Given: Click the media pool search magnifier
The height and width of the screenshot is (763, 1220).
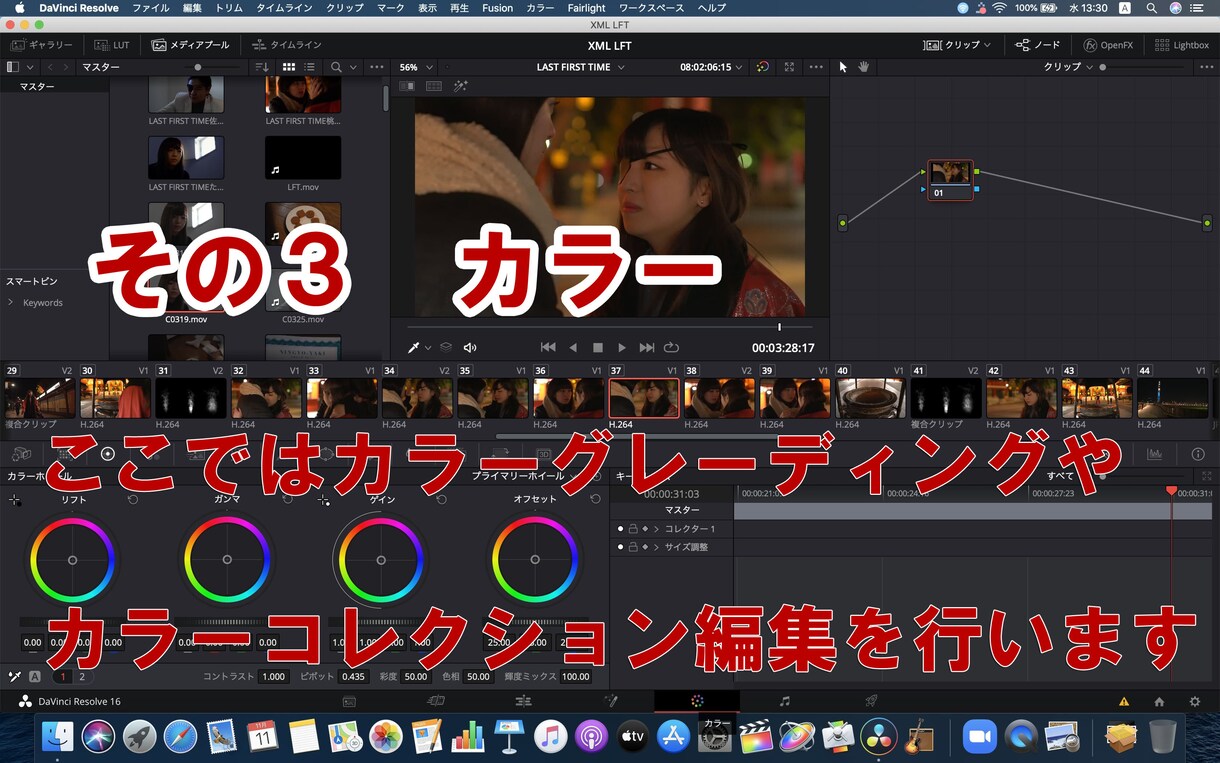Looking at the screenshot, I should [336, 67].
